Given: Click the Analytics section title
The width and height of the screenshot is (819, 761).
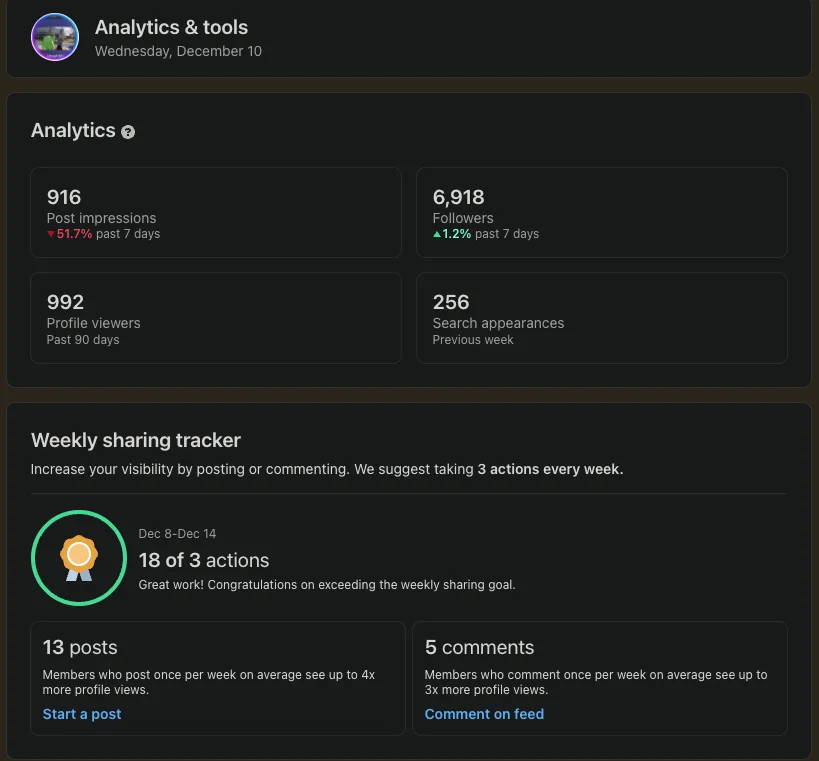Looking at the screenshot, I should (x=73, y=131).
